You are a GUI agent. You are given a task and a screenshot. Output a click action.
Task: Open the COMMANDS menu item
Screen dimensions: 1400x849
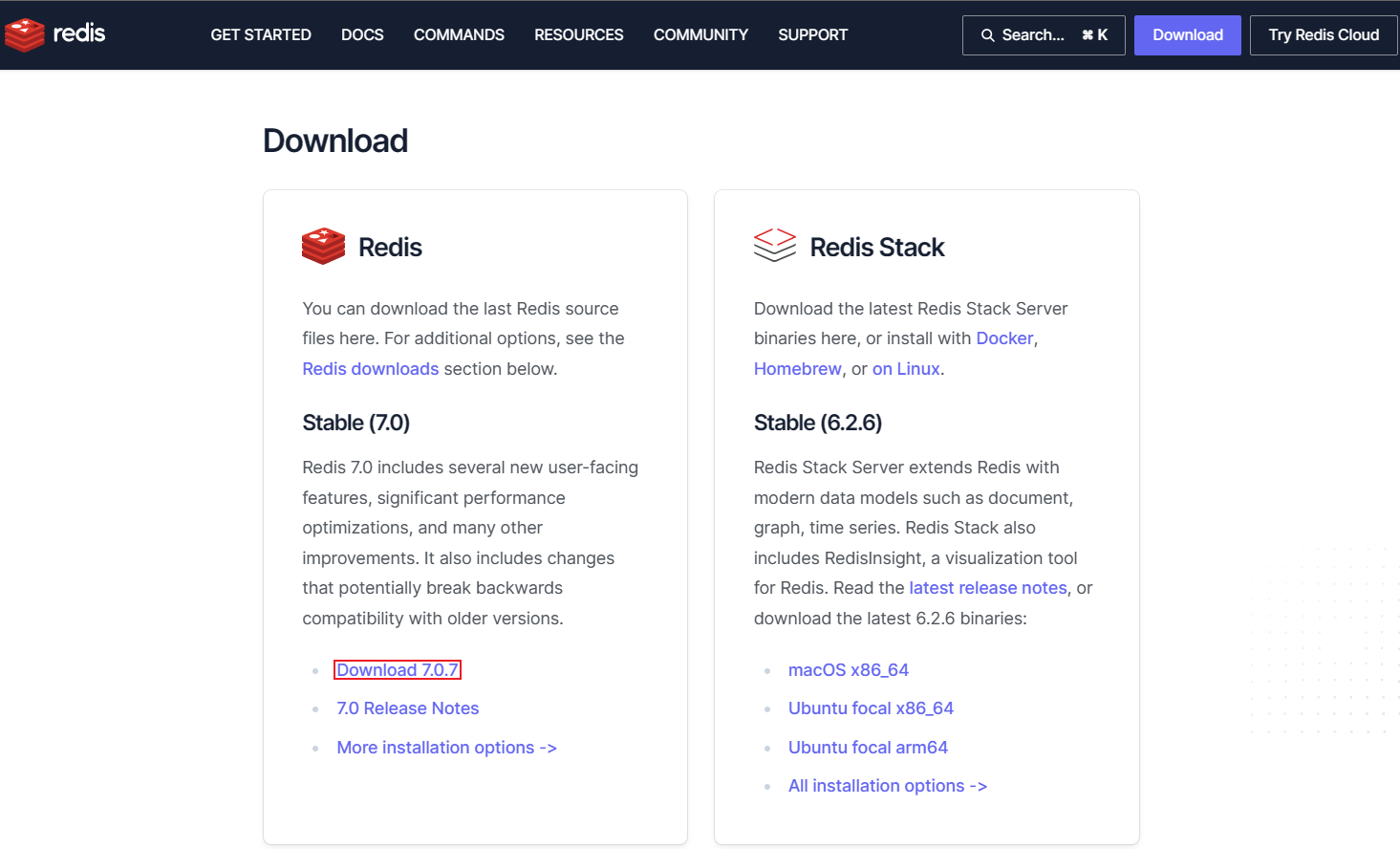pos(459,35)
